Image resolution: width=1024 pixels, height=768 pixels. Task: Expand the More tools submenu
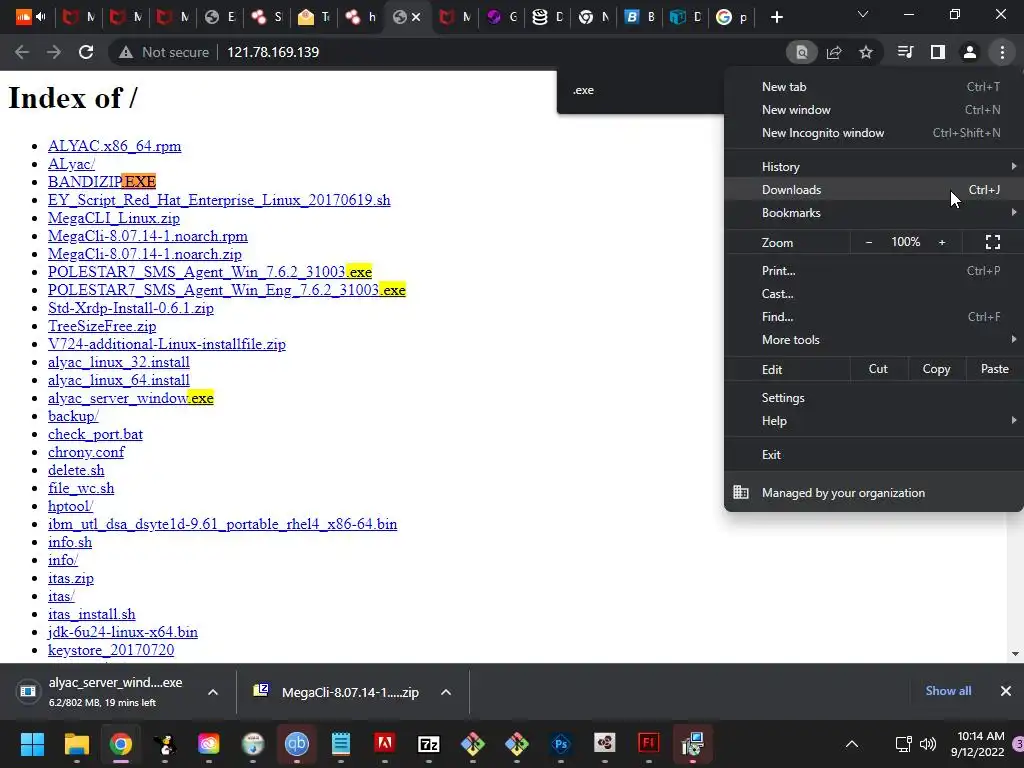pos(874,340)
